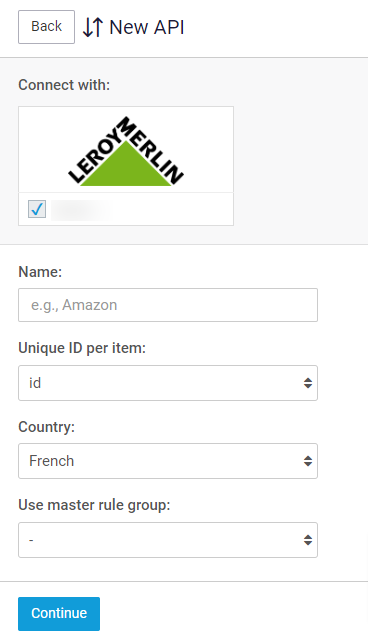This screenshot has height=641, width=368.
Task: Click the Name field label
Action: pyautogui.click(x=40, y=271)
